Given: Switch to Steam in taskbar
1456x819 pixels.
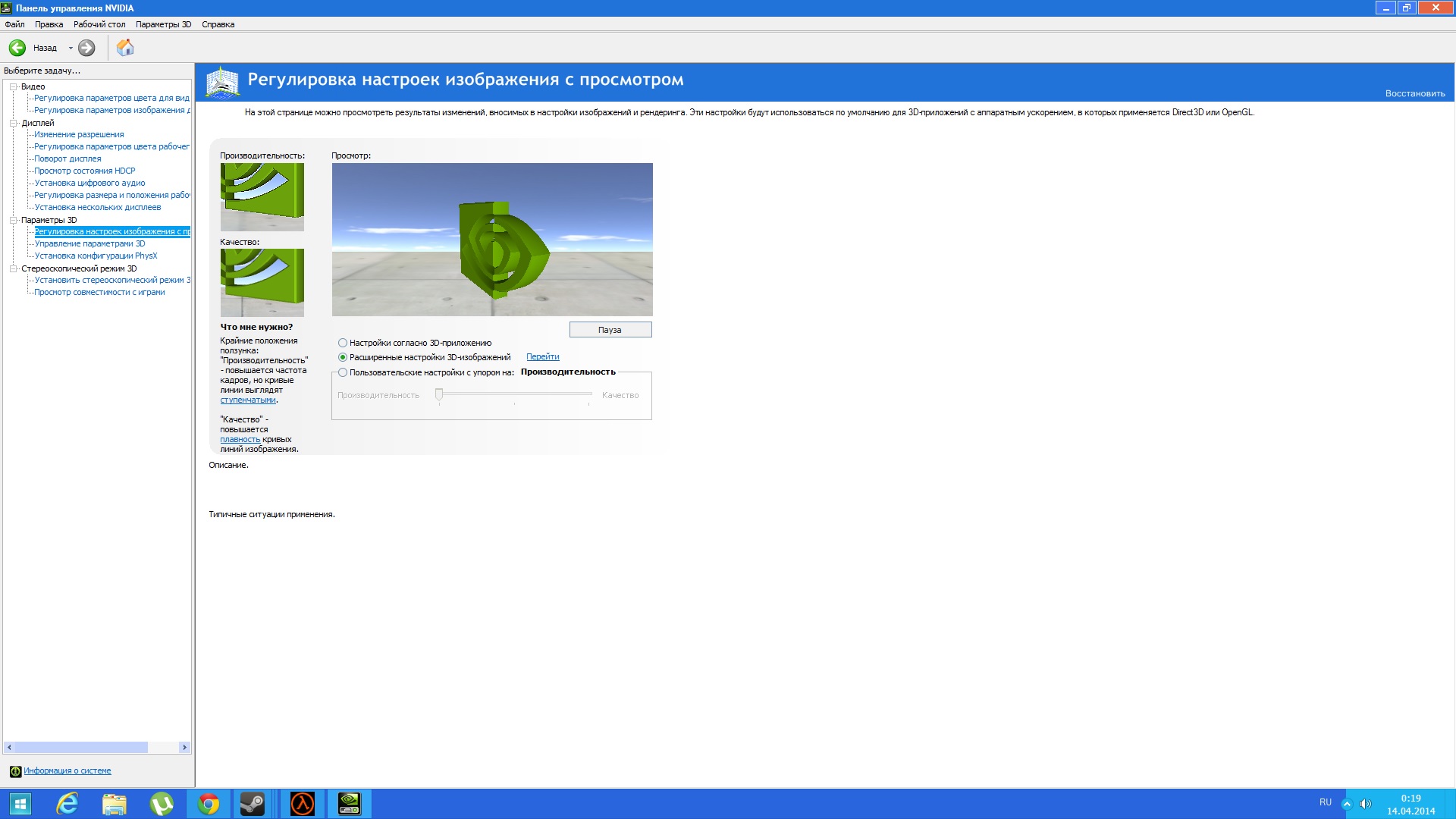Looking at the screenshot, I should (253, 804).
